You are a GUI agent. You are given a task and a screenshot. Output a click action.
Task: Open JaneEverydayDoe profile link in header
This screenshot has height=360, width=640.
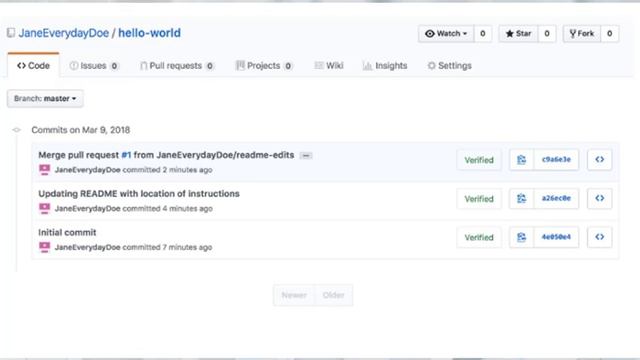point(64,33)
